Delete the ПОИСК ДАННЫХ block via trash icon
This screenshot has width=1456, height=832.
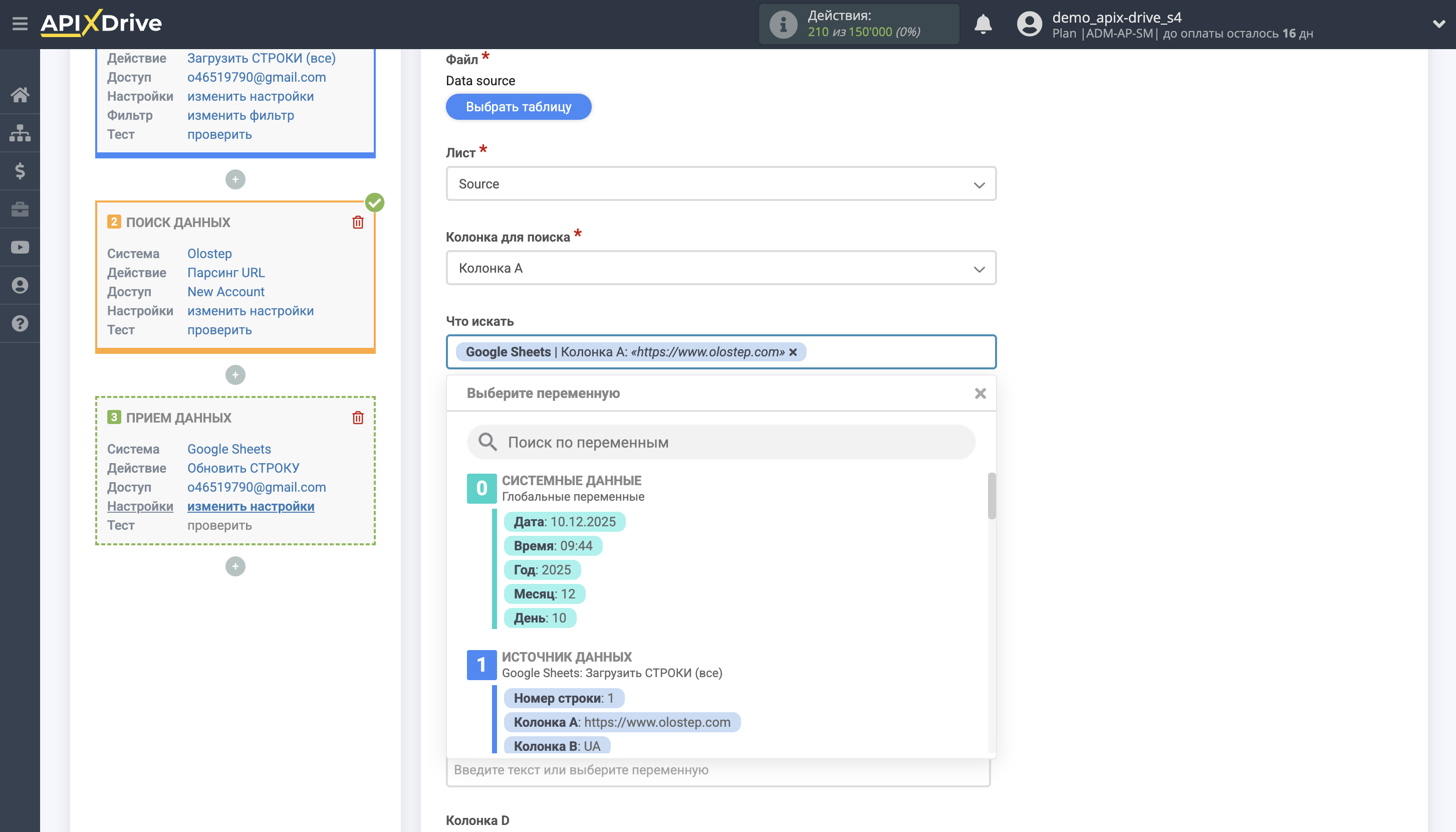click(358, 223)
